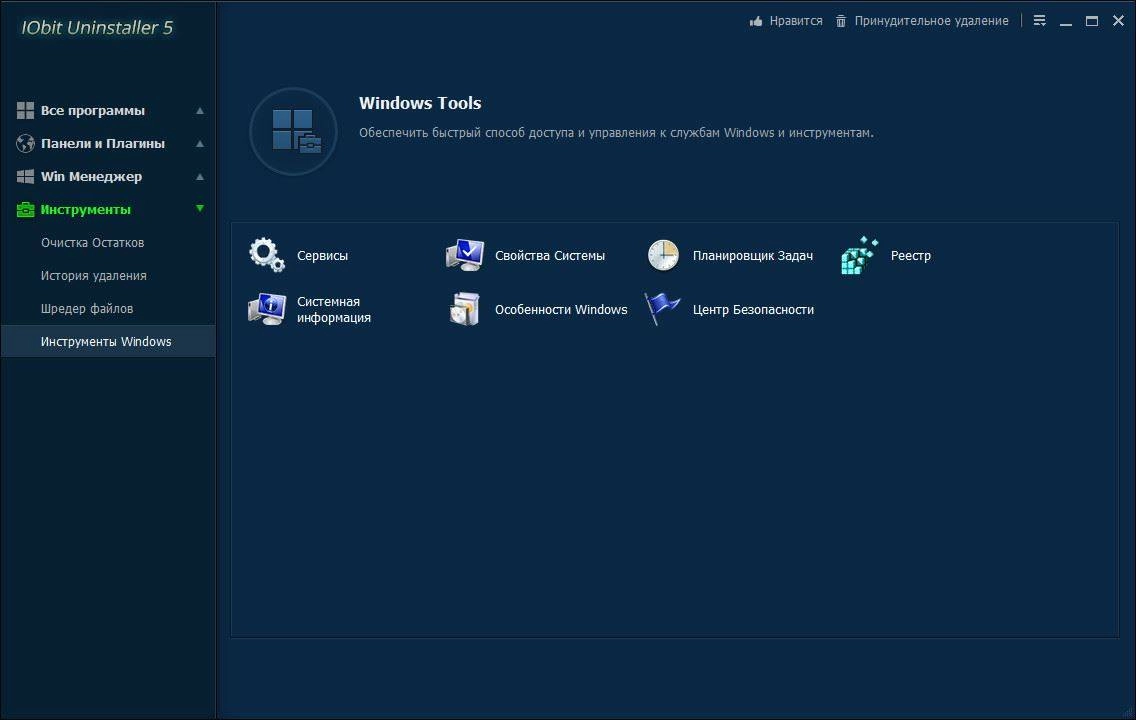This screenshot has height=720, width=1136.
Task: Collapse the Инструменты section green arrow
Action: 200,209
